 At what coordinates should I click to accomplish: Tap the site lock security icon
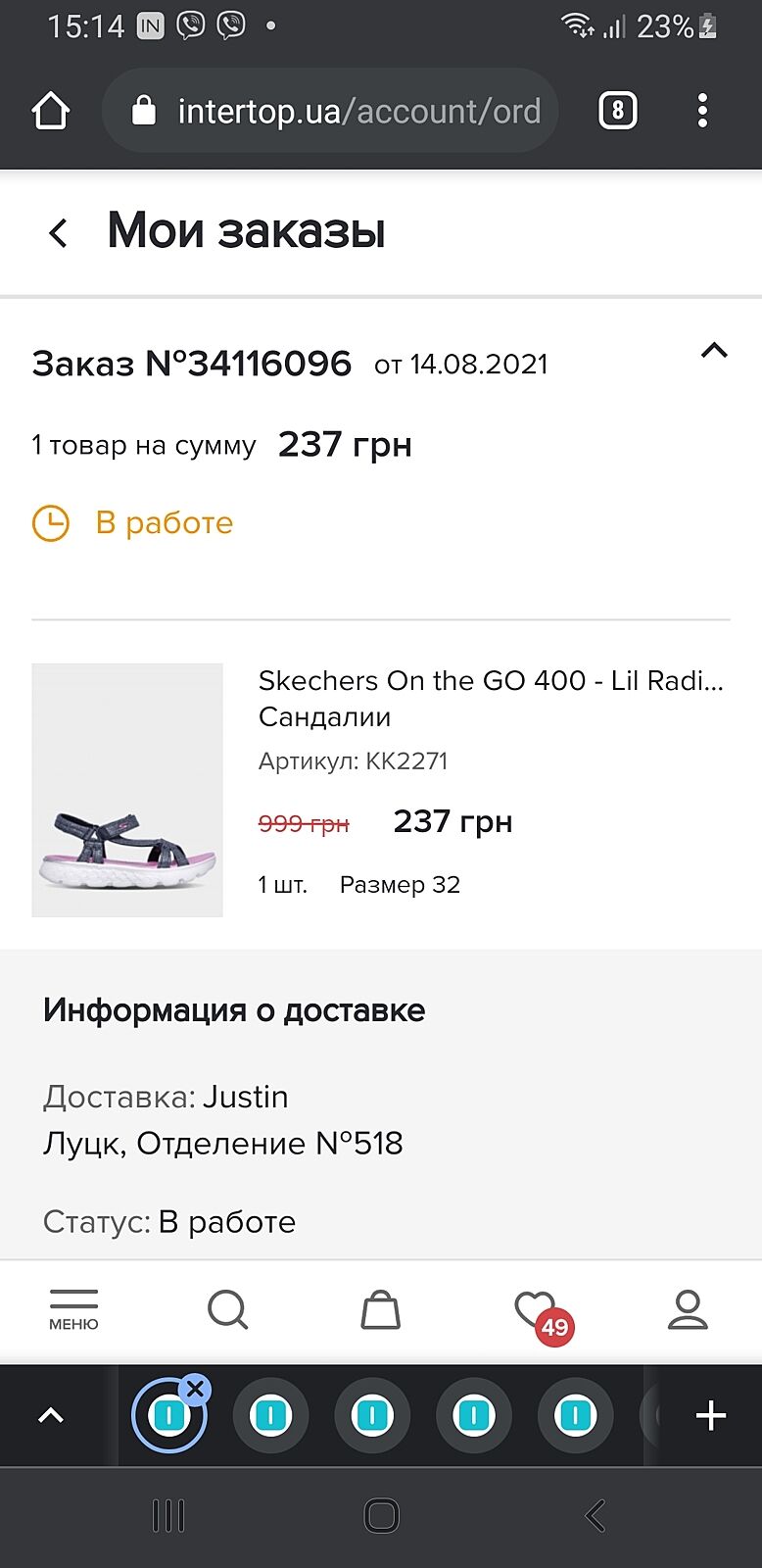(144, 111)
